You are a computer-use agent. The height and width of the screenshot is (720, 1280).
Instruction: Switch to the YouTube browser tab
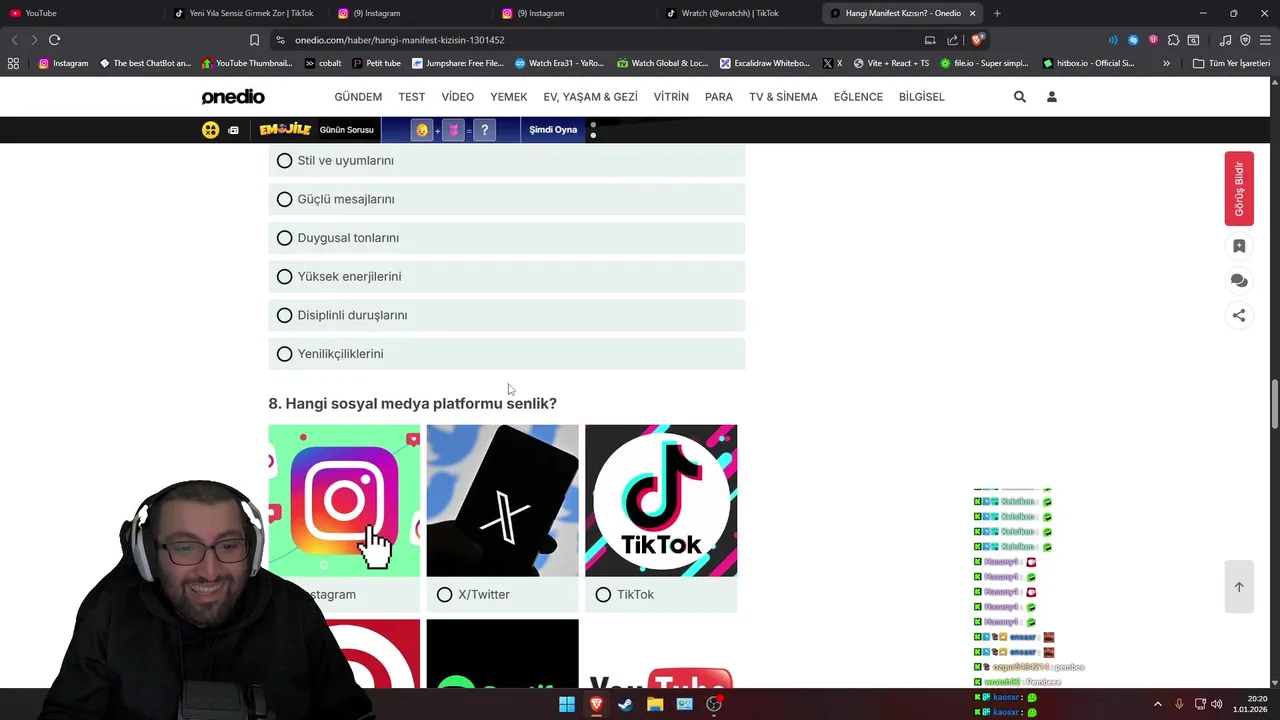[x=80, y=13]
